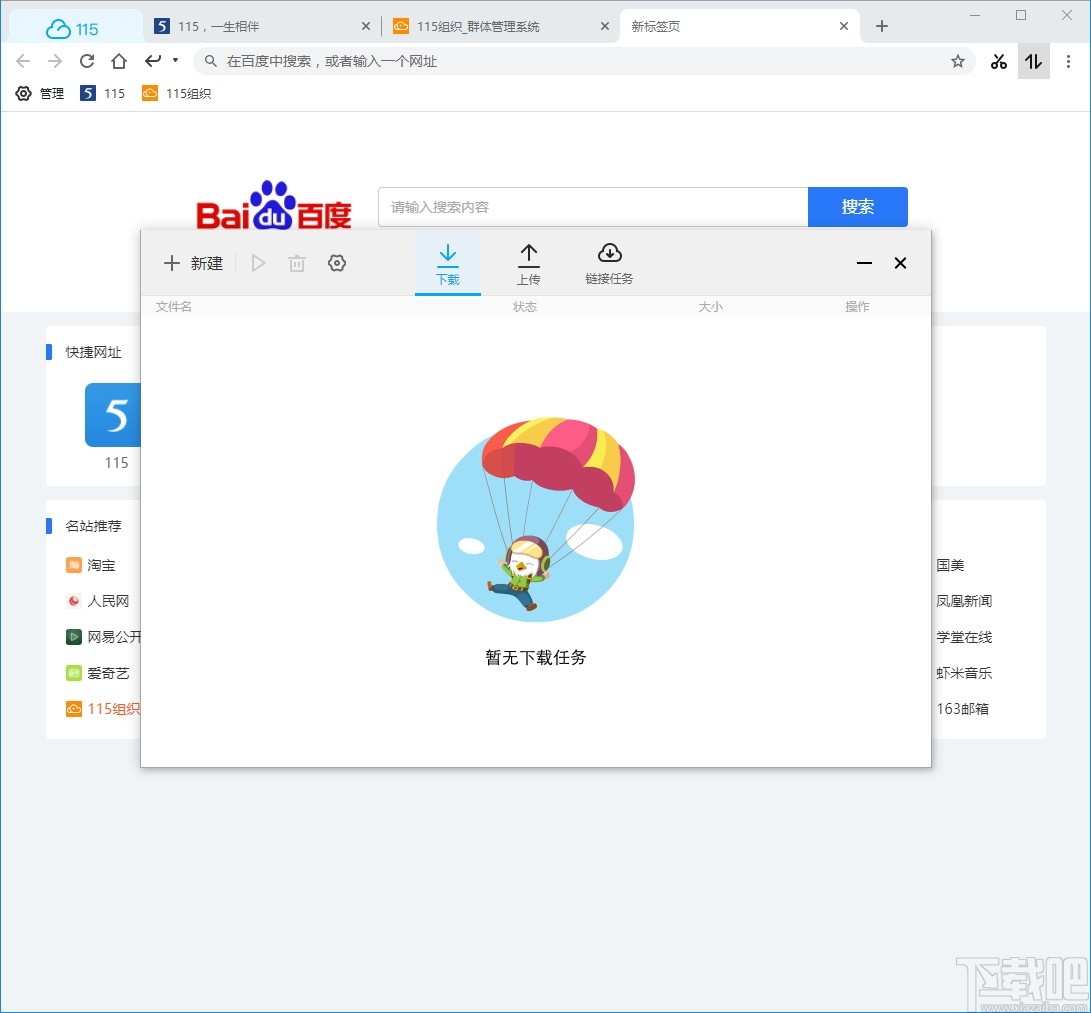Switch to the 上传 tab

[529, 264]
